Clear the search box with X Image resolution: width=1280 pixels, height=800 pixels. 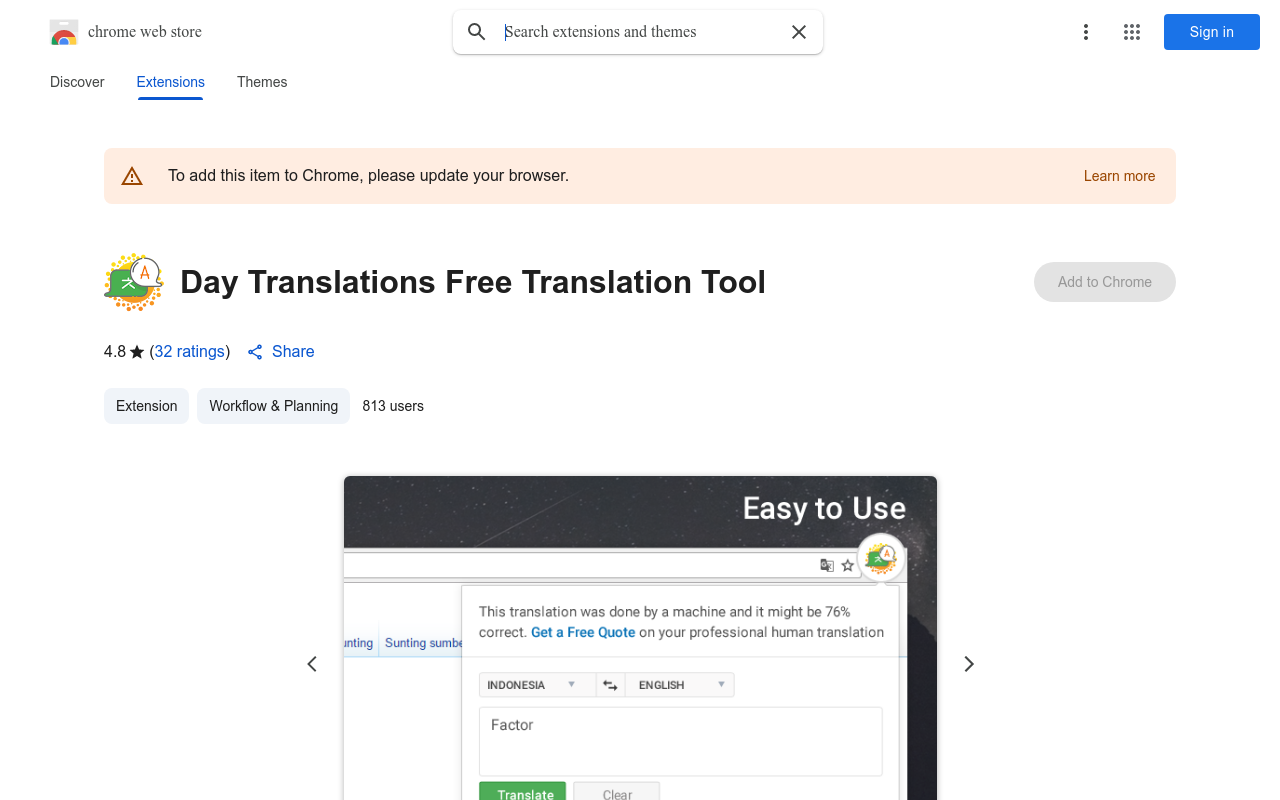(799, 32)
